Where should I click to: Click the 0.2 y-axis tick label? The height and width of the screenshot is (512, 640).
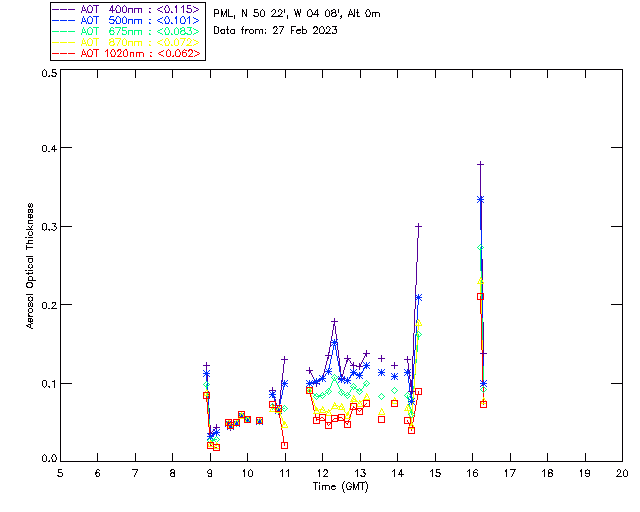point(49,305)
